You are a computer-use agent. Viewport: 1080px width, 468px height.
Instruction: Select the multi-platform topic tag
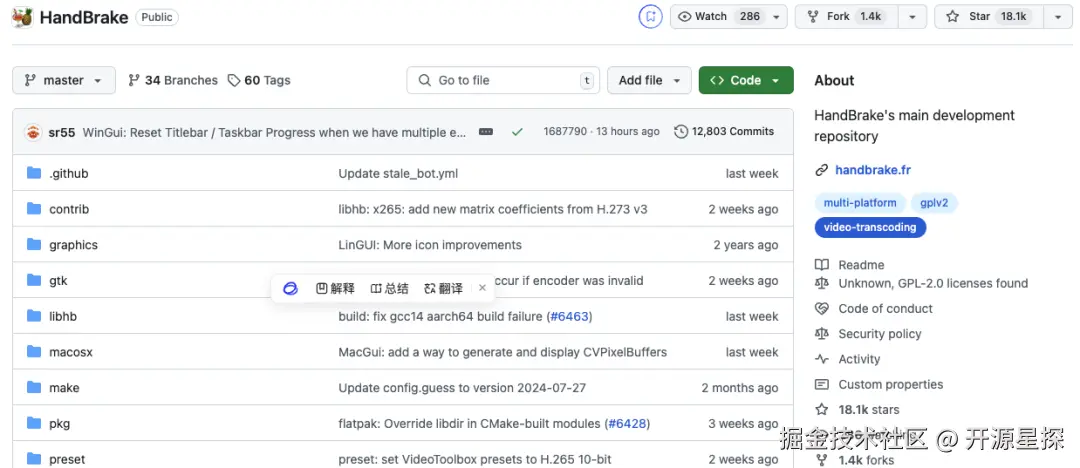(x=860, y=203)
